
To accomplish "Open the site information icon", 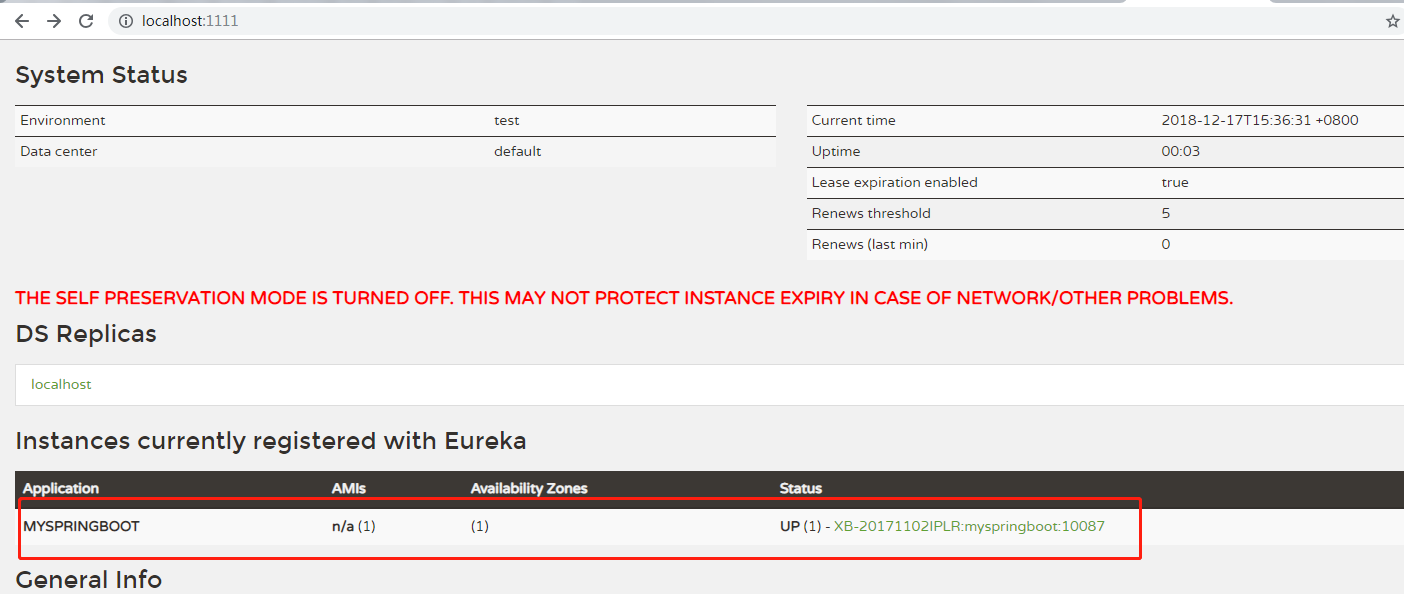I will coord(125,21).
